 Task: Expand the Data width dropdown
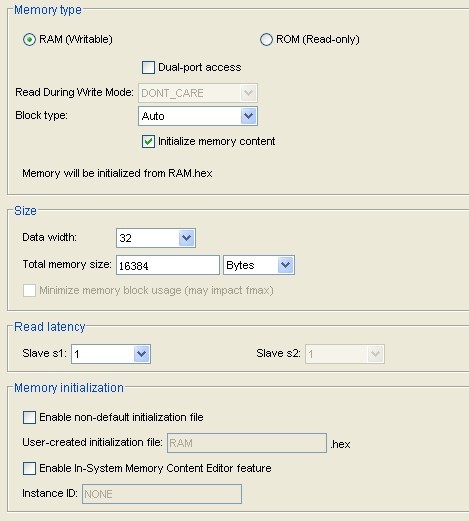tap(156, 238)
